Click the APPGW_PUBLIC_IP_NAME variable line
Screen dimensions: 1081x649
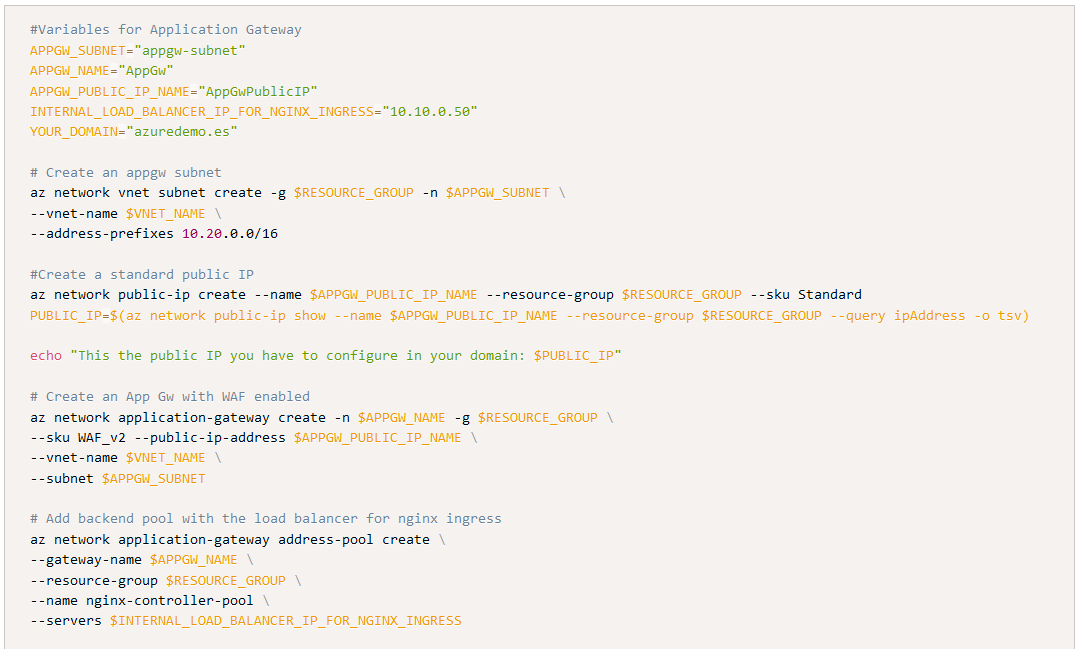pos(173,91)
